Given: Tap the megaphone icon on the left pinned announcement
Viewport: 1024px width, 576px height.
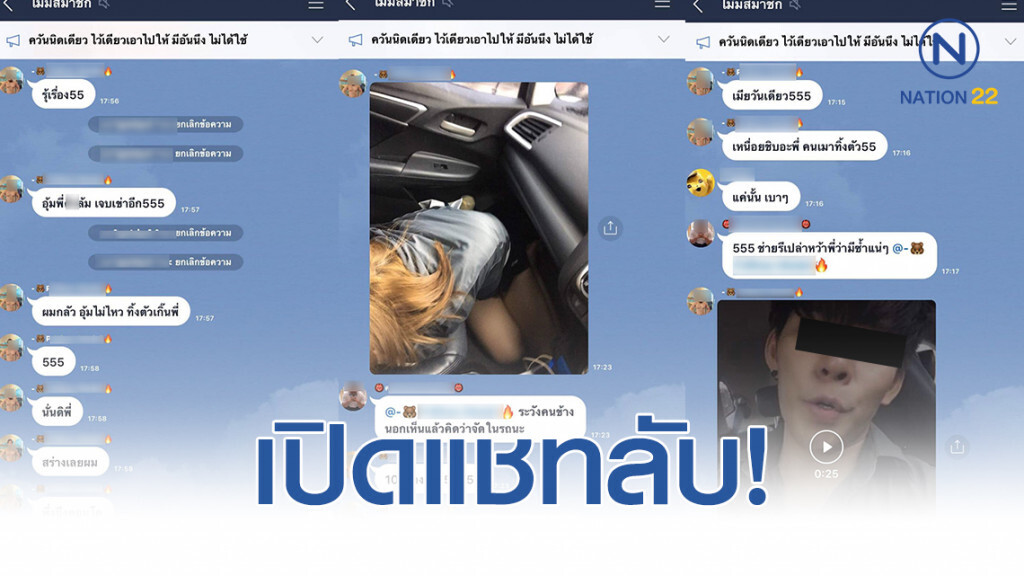Looking at the screenshot, I should (x=15, y=39).
